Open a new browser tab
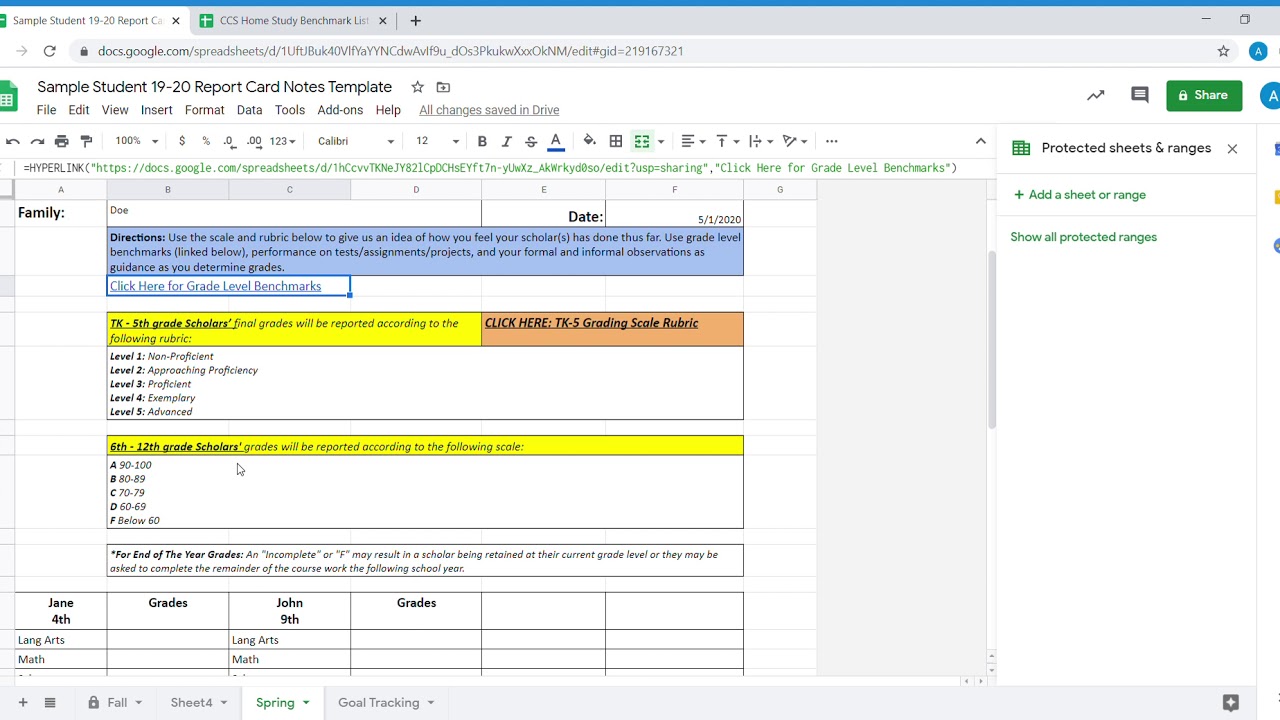Viewport: 1280px width, 720px height. pyautogui.click(x=416, y=20)
